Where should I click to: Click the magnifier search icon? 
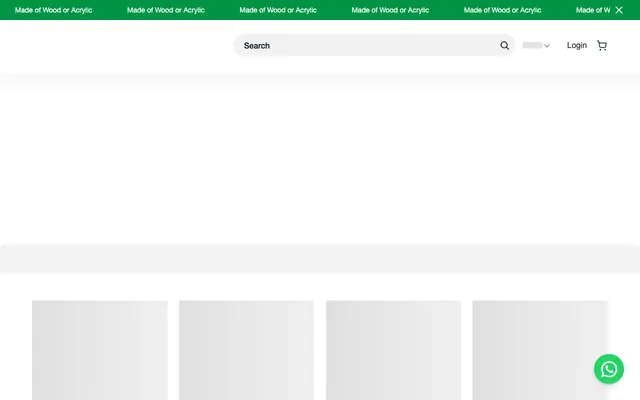[504, 45]
